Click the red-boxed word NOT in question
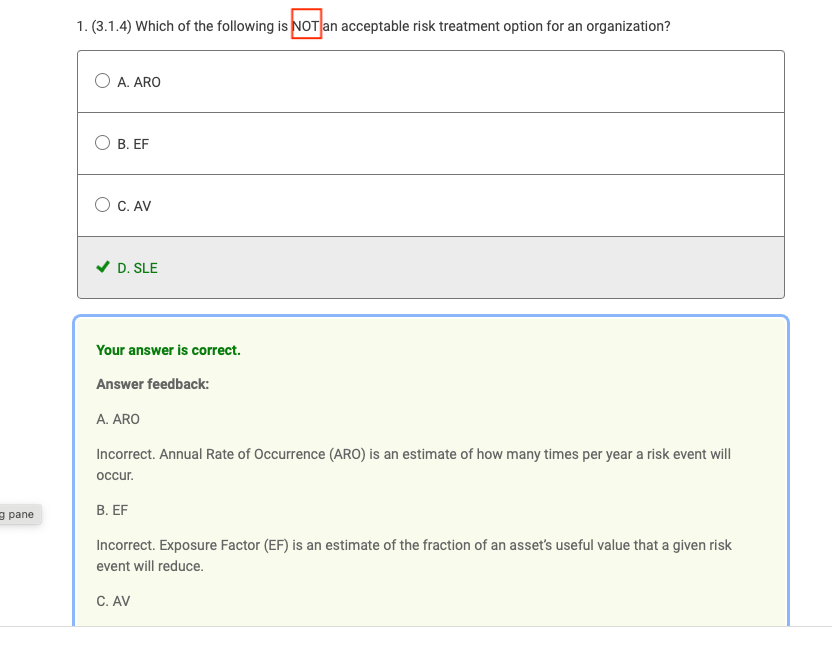832x645 pixels. (x=306, y=26)
